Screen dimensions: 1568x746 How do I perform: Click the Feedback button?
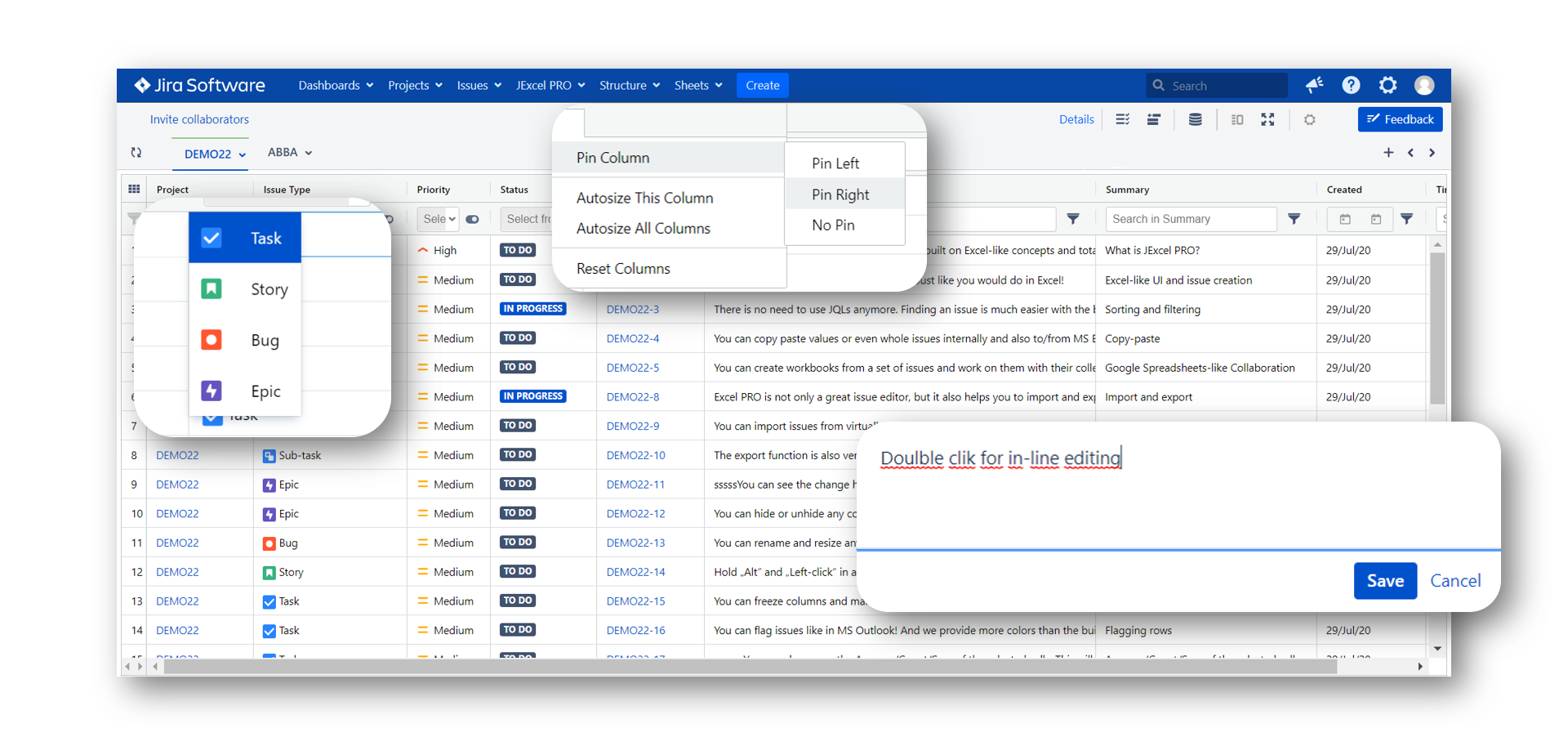click(1400, 119)
